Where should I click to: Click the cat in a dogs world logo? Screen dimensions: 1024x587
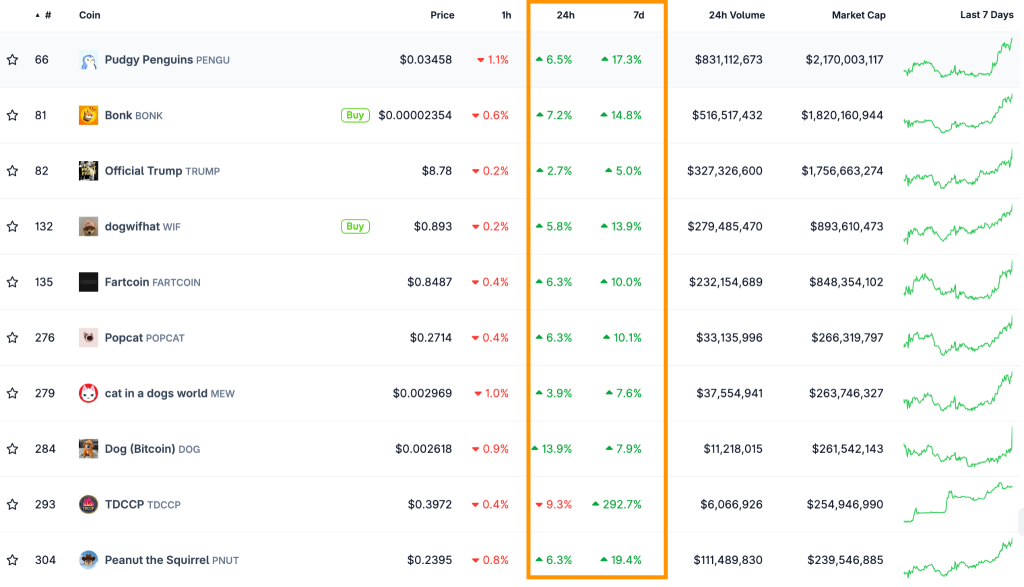tap(88, 393)
